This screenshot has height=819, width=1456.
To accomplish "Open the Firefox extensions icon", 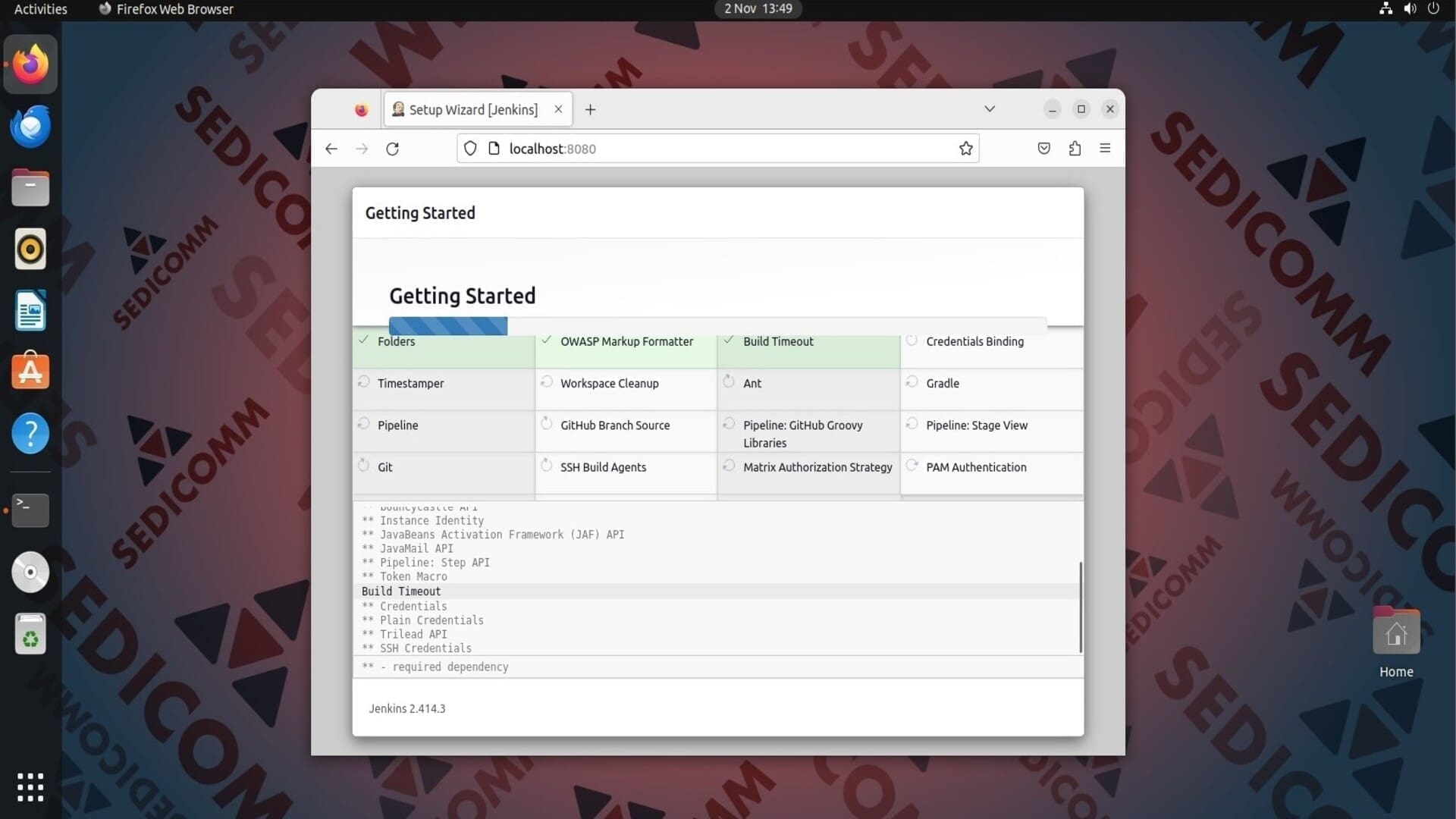I will point(1075,149).
